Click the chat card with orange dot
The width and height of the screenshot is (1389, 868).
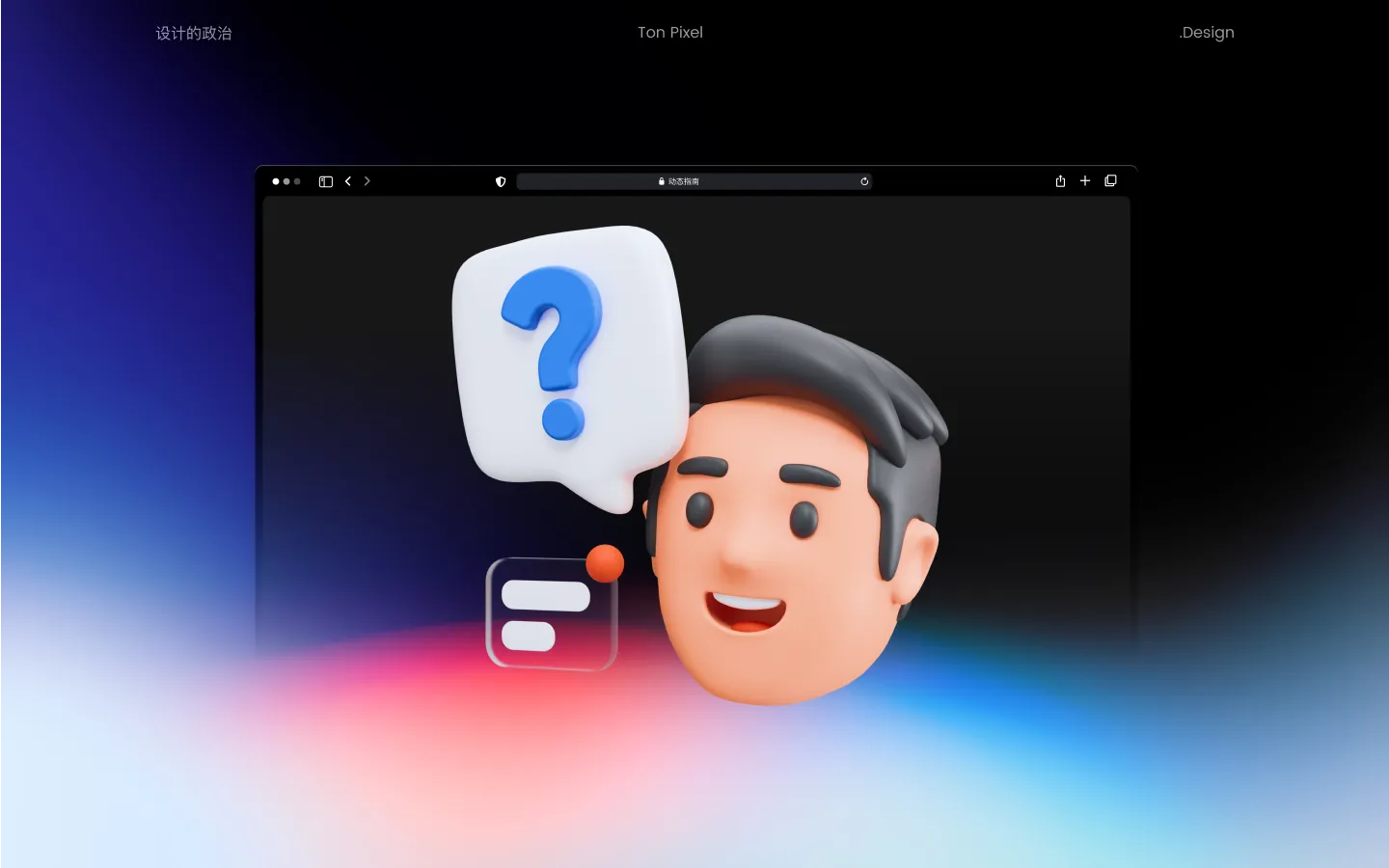coord(555,610)
